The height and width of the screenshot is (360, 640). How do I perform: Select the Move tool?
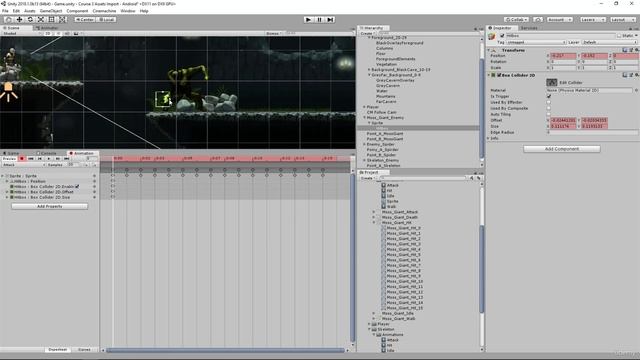click(19, 19)
